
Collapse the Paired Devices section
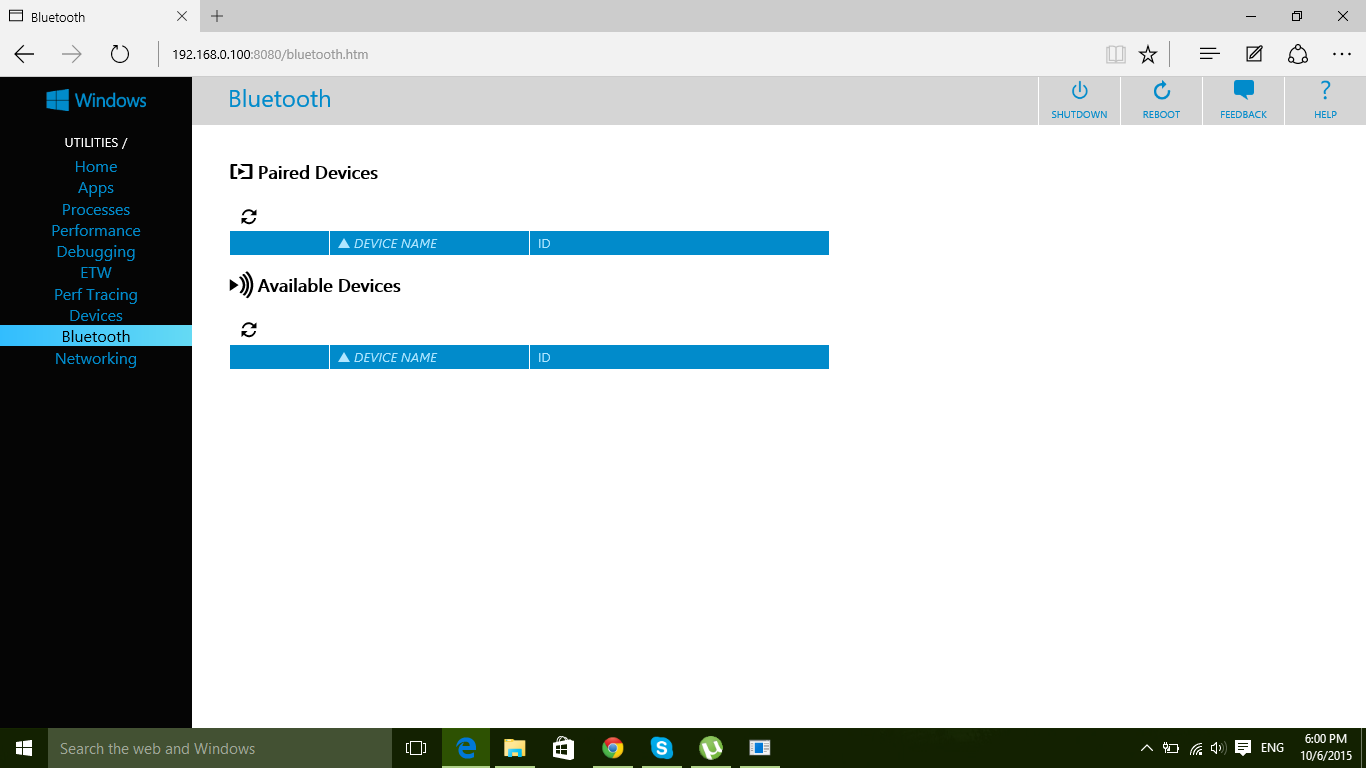click(x=241, y=172)
